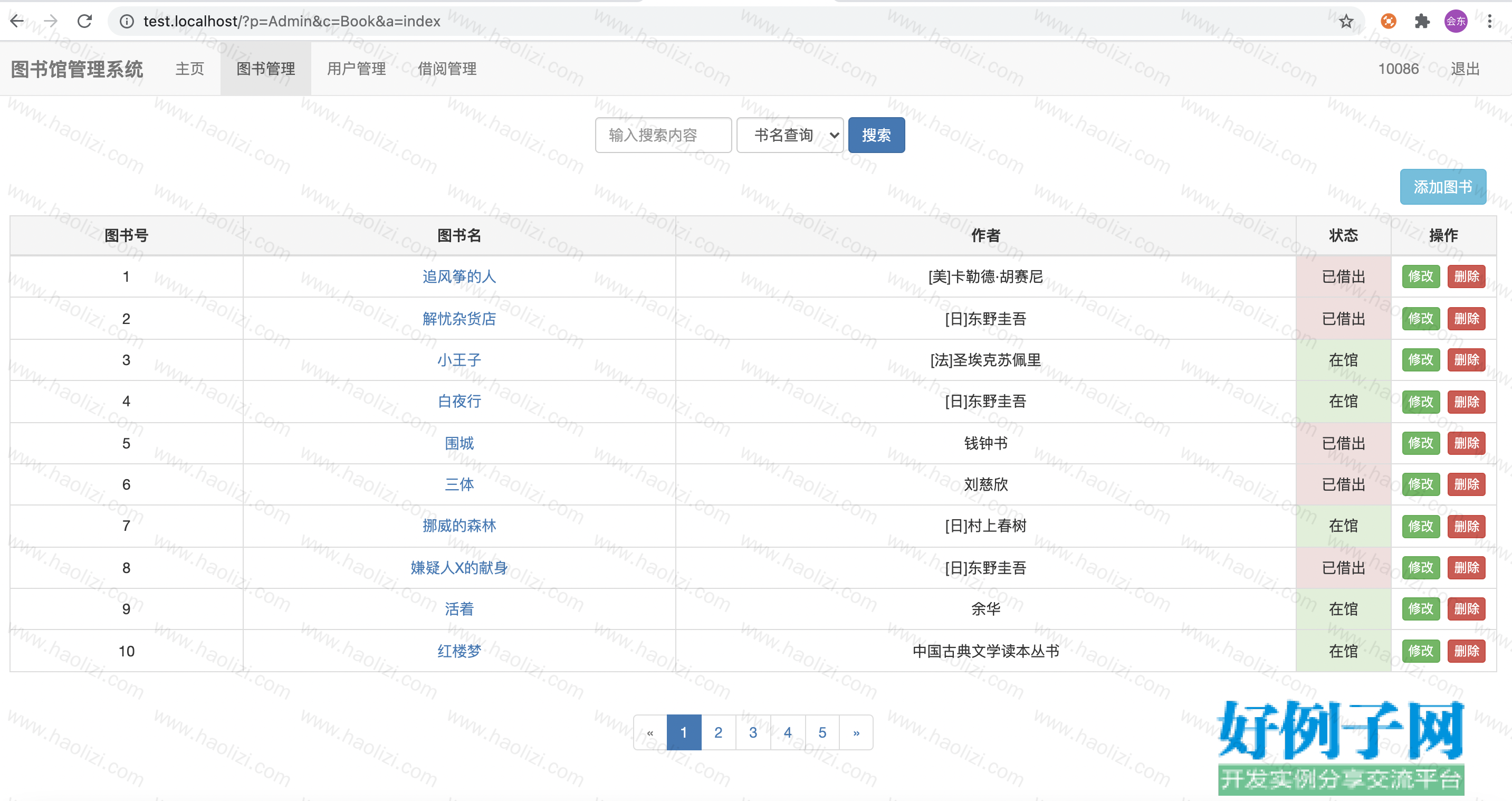This screenshot has width=1512, height=801.
Task: Go to pagination page 4
Action: click(788, 732)
